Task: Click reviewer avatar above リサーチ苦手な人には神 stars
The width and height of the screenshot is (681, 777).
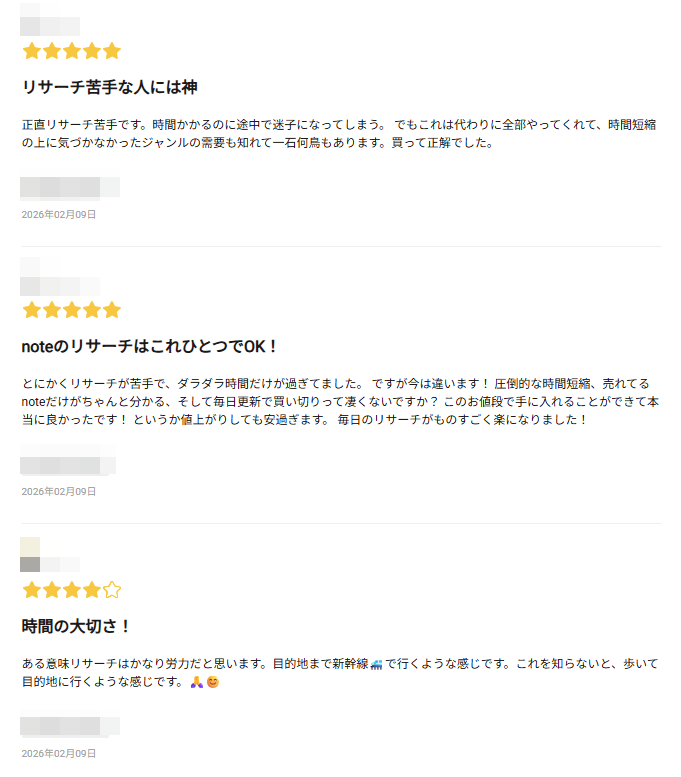Action: click(31, 19)
